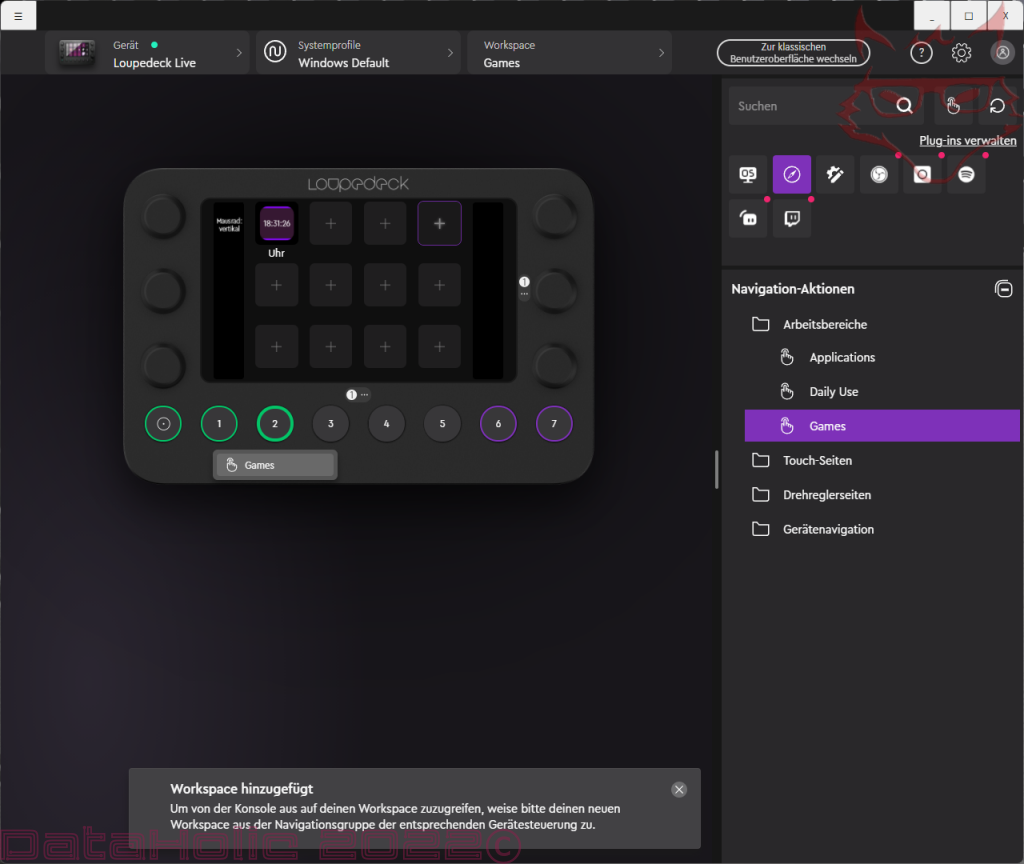
Task: Select round device button 3
Action: pyautogui.click(x=331, y=424)
